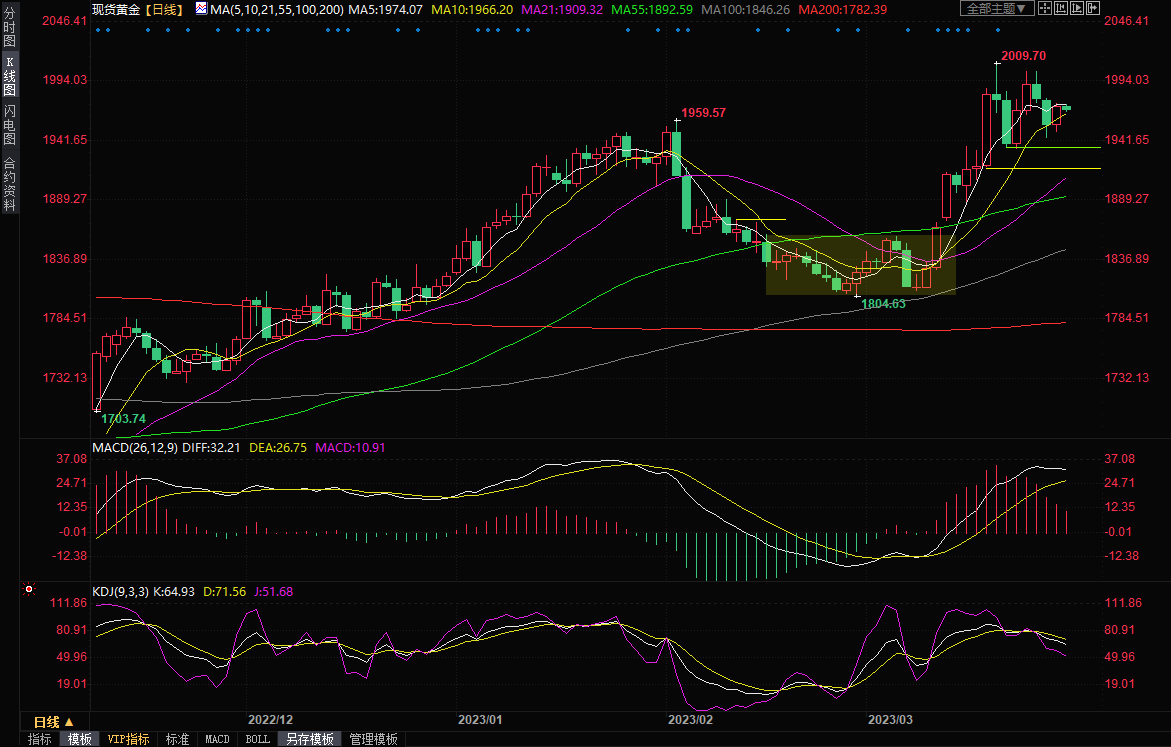Open the 全部主题 dropdown
The image size is (1171, 747).
pos(996,9)
